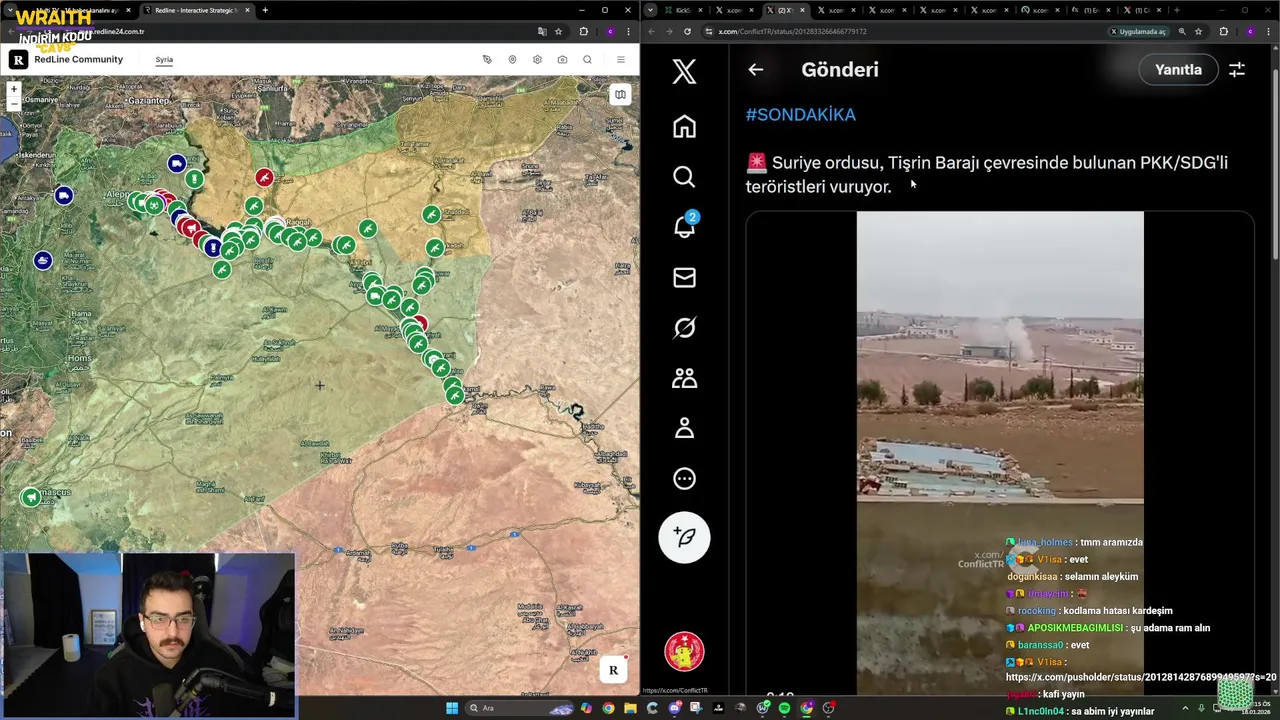Play the Tişrin Barajı video in post

tap(1000, 452)
